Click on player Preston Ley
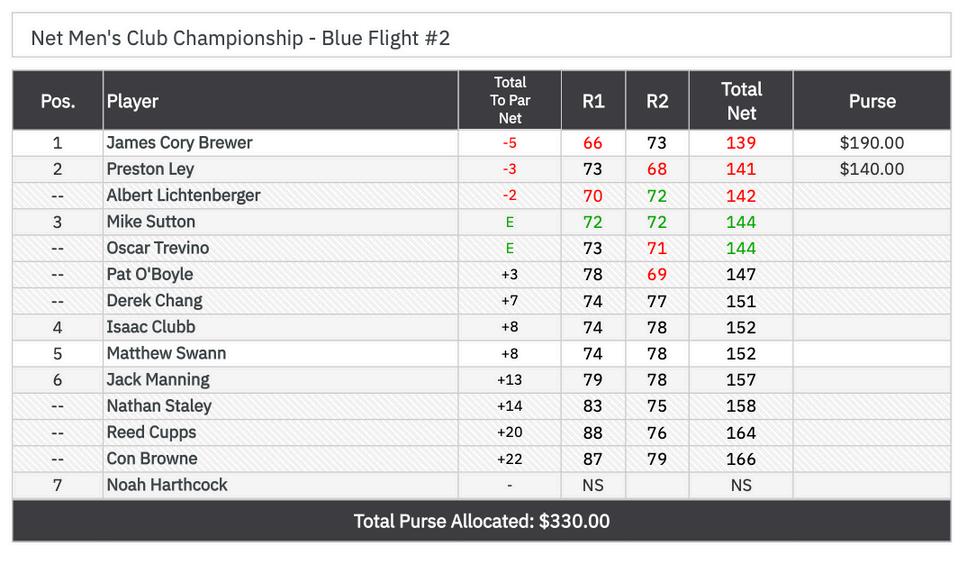This screenshot has width=967, height=564. (x=151, y=169)
